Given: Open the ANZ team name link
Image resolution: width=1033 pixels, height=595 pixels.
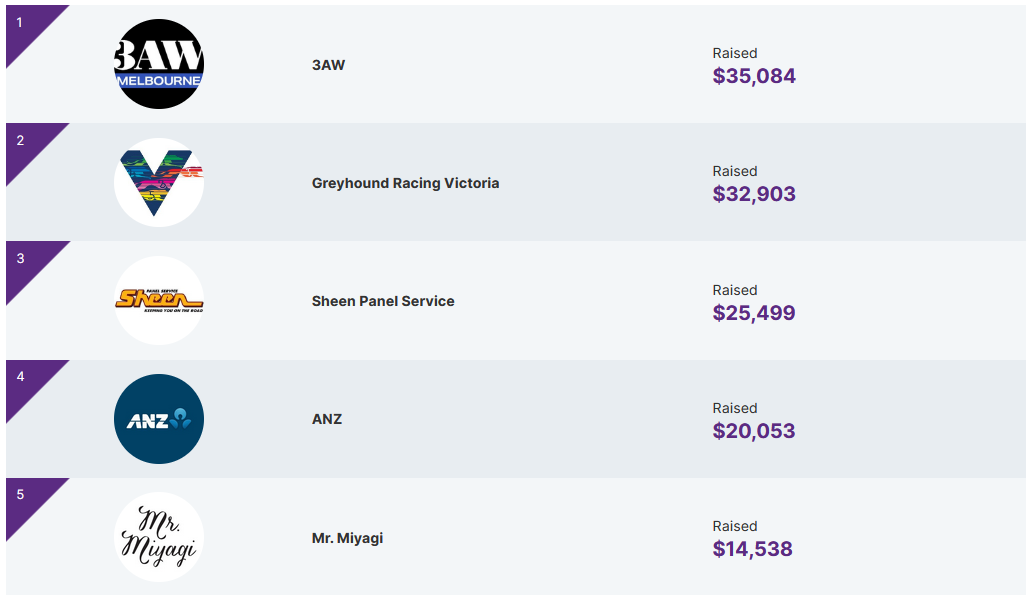Looking at the screenshot, I should click(327, 419).
